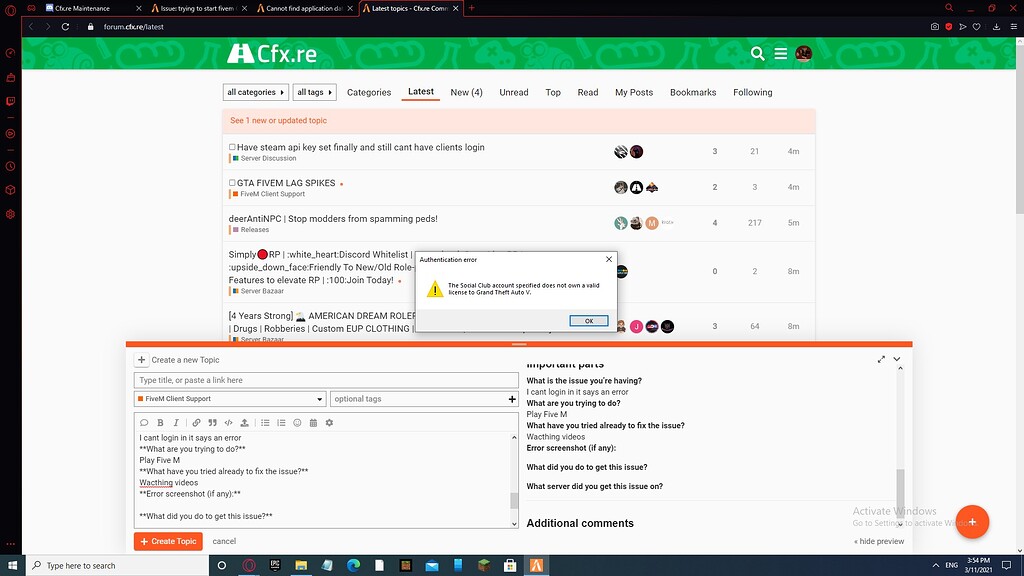Click the topic title input field
The width and height of the screenshot is (1024, 576).
click(326, 380)
